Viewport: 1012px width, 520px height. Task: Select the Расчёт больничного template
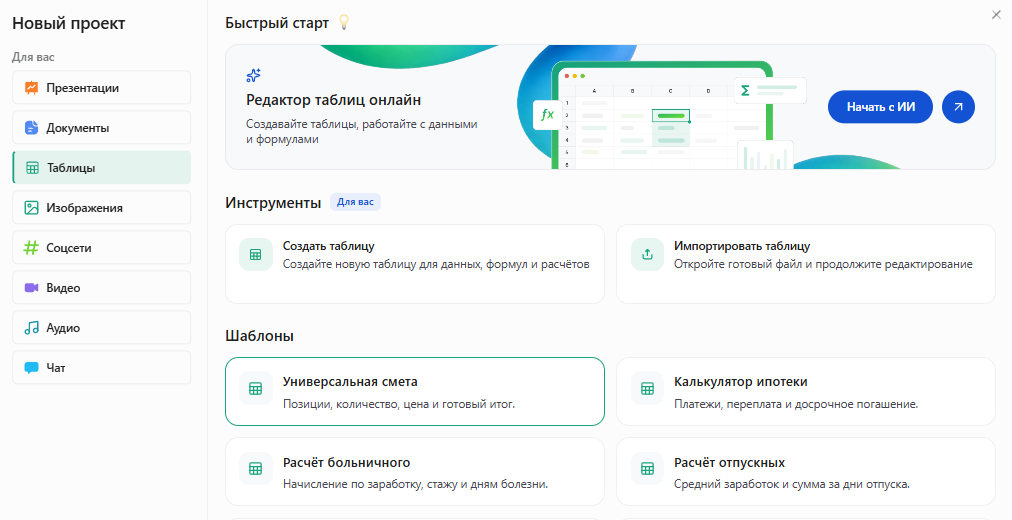click(415, 472)
